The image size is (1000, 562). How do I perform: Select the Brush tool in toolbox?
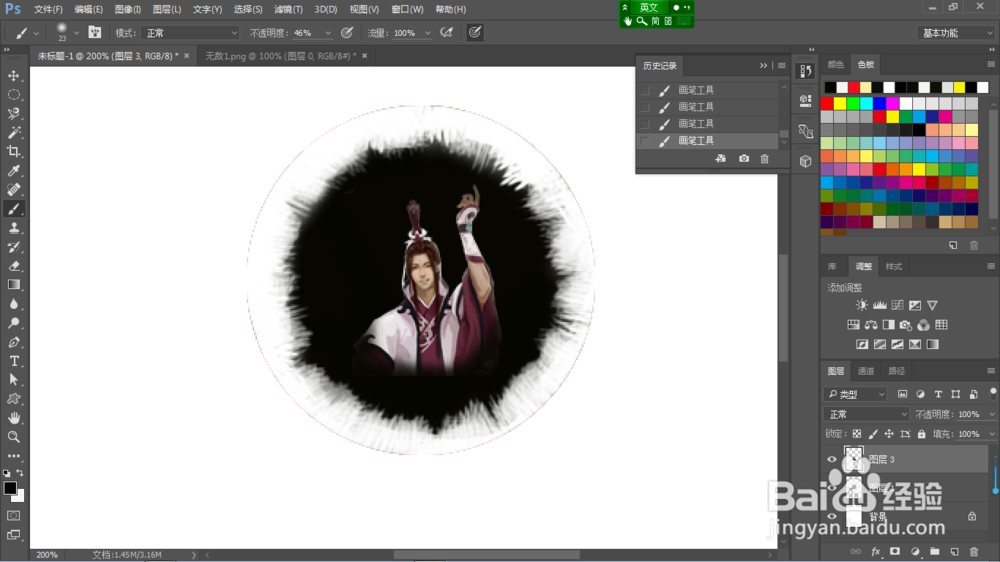coord(13,209)
